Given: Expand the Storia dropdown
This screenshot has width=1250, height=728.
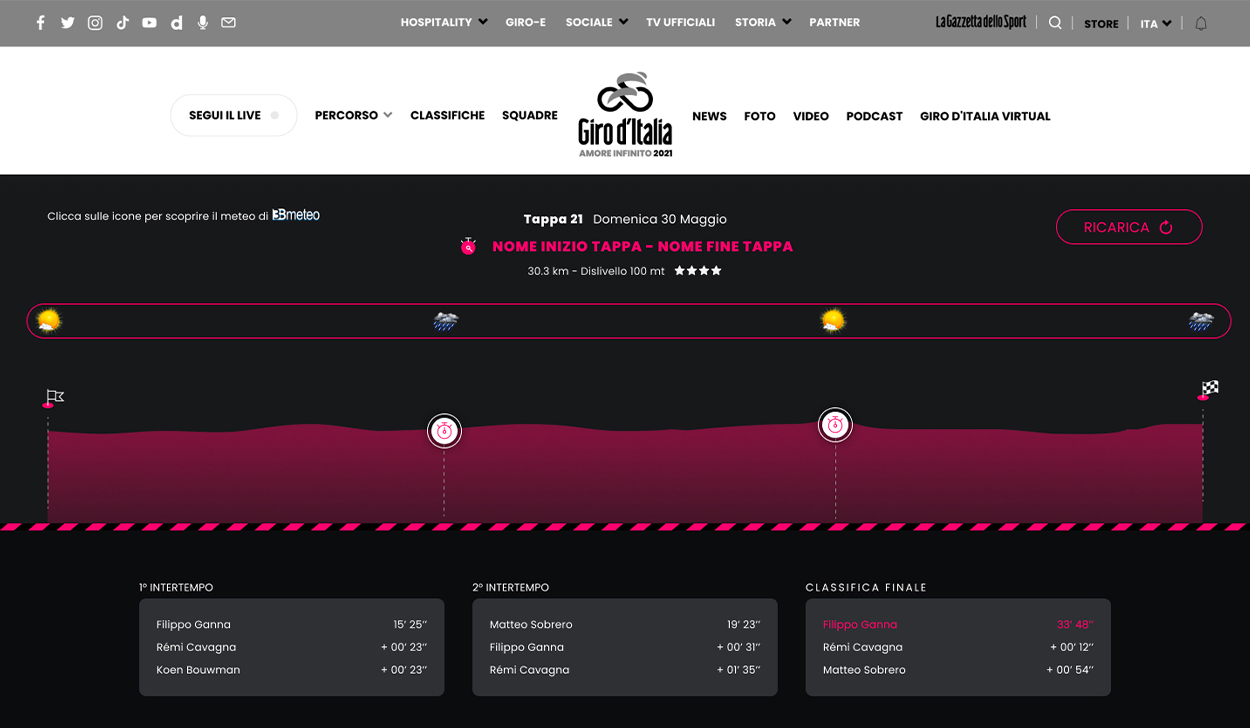Looking at the screenshot, I should pos(762,22).
